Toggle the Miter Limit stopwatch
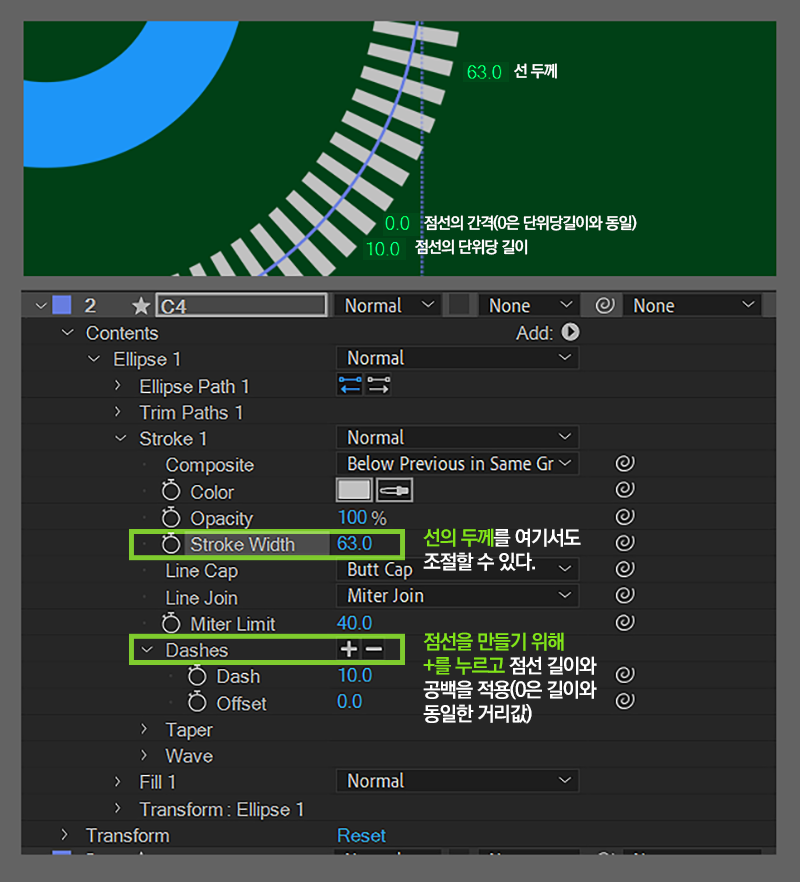The image size is (800, 882). coord(171,623)
